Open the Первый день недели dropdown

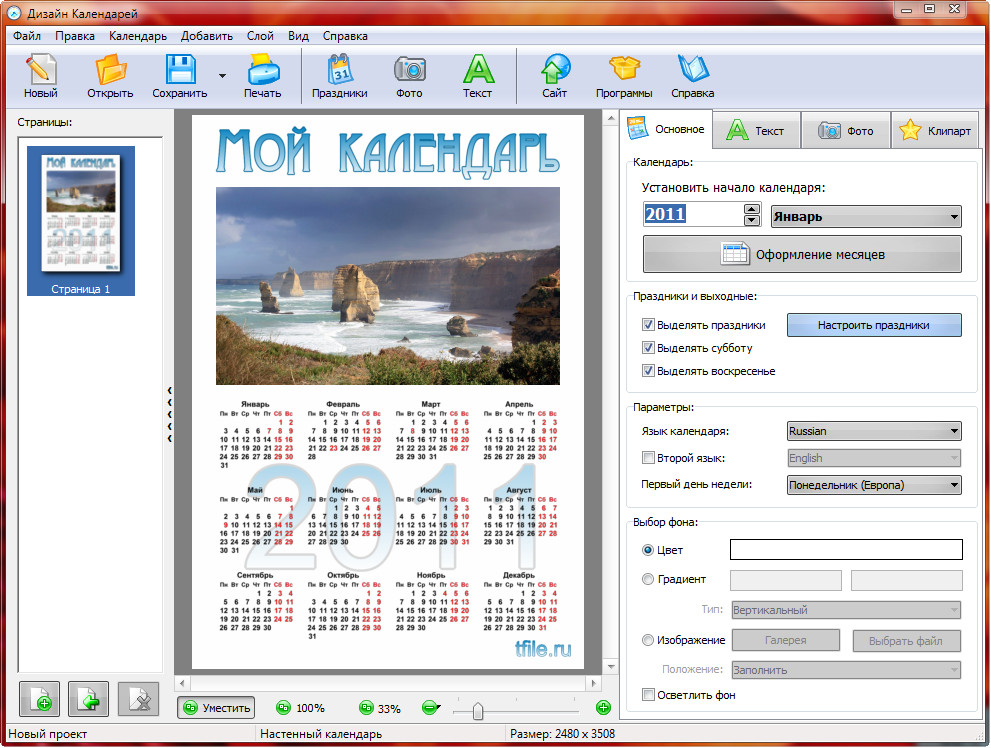(874, 485)
